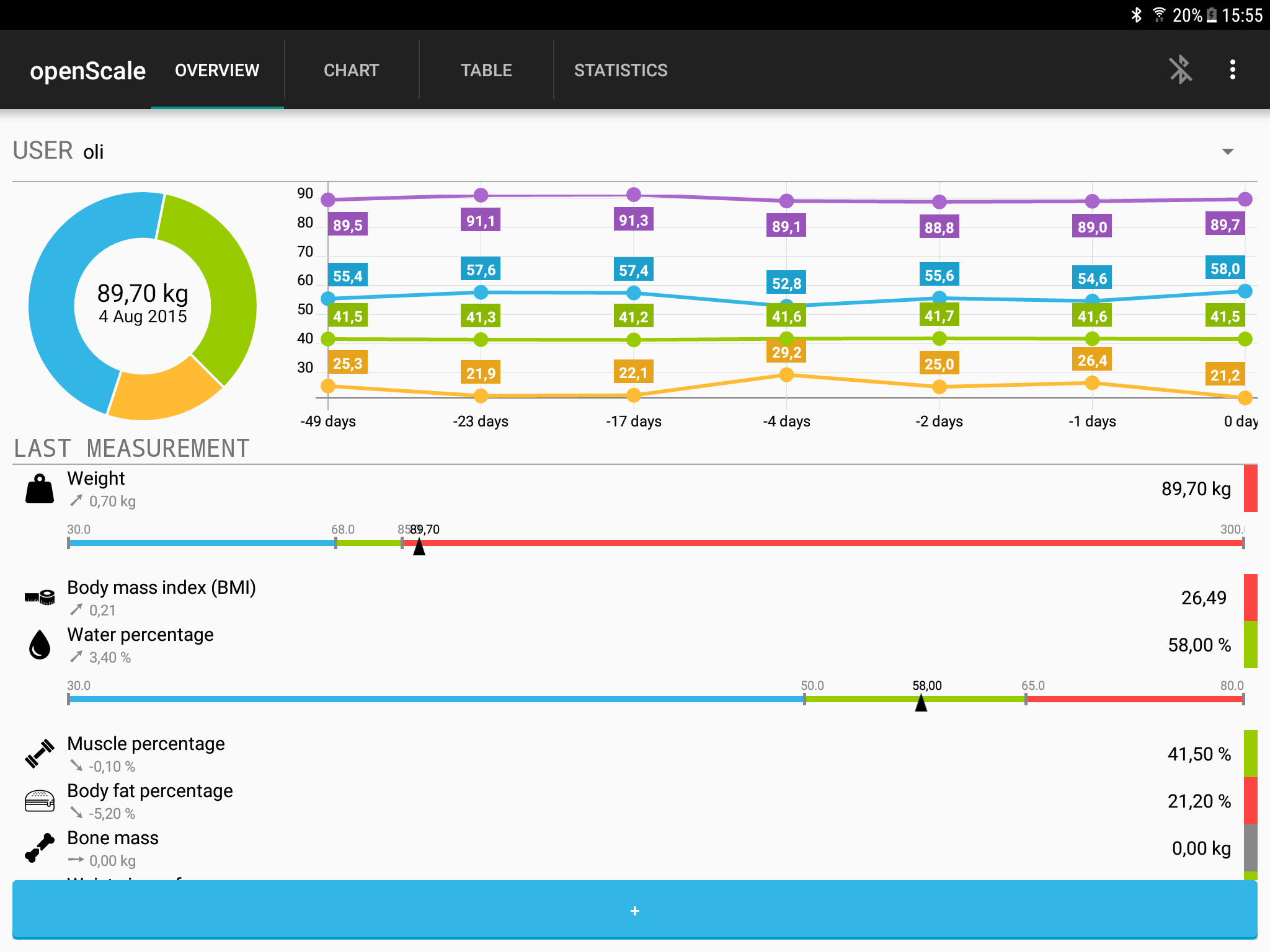The image size is (1270, 952).
Task: Switch to the Chart tab
Action: click(351, 70)
